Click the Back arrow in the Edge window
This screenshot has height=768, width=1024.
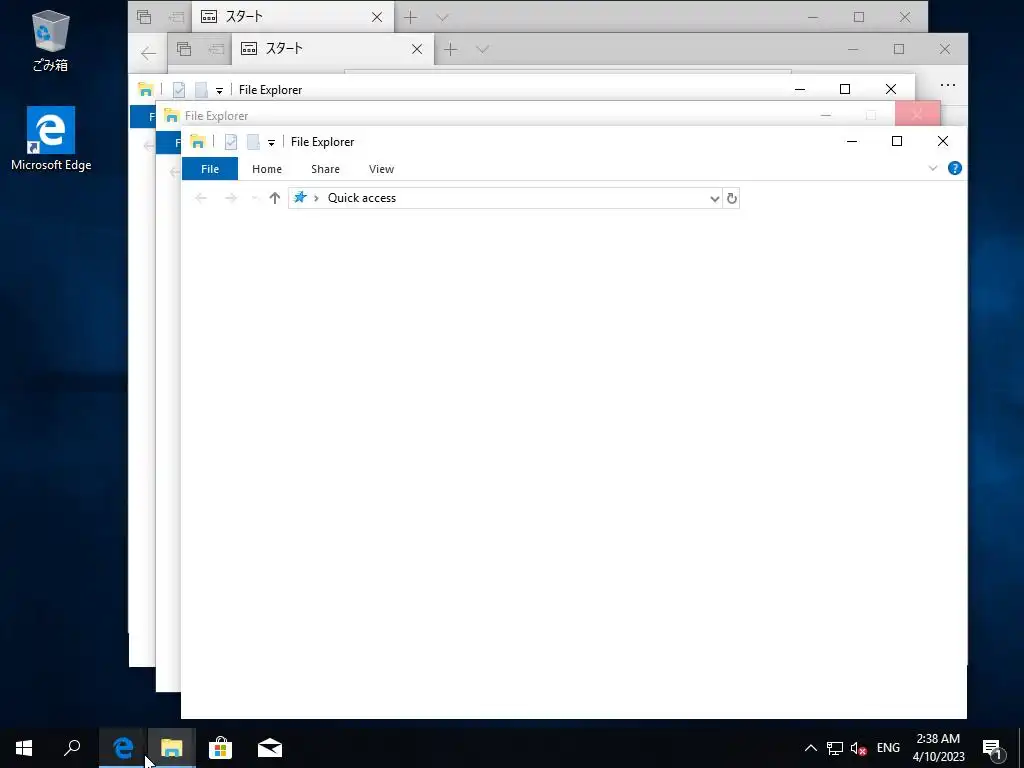click(x=148, y=53)
